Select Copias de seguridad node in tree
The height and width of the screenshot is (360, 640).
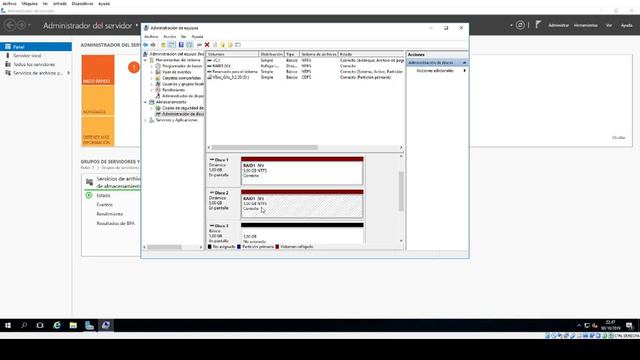pyautogui.click(x=183, y=108)
